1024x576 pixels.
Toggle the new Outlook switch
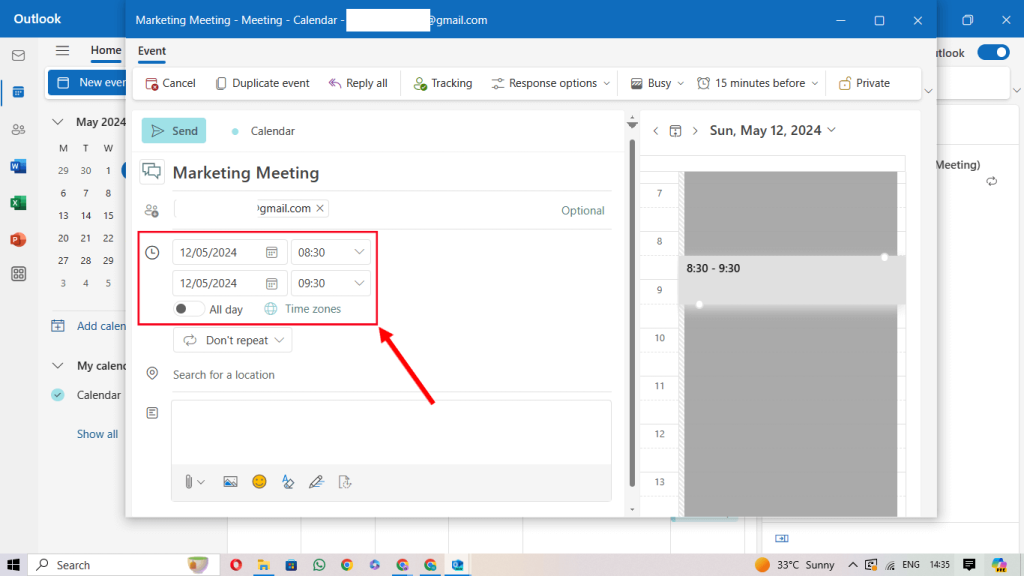tap(993, 52)
